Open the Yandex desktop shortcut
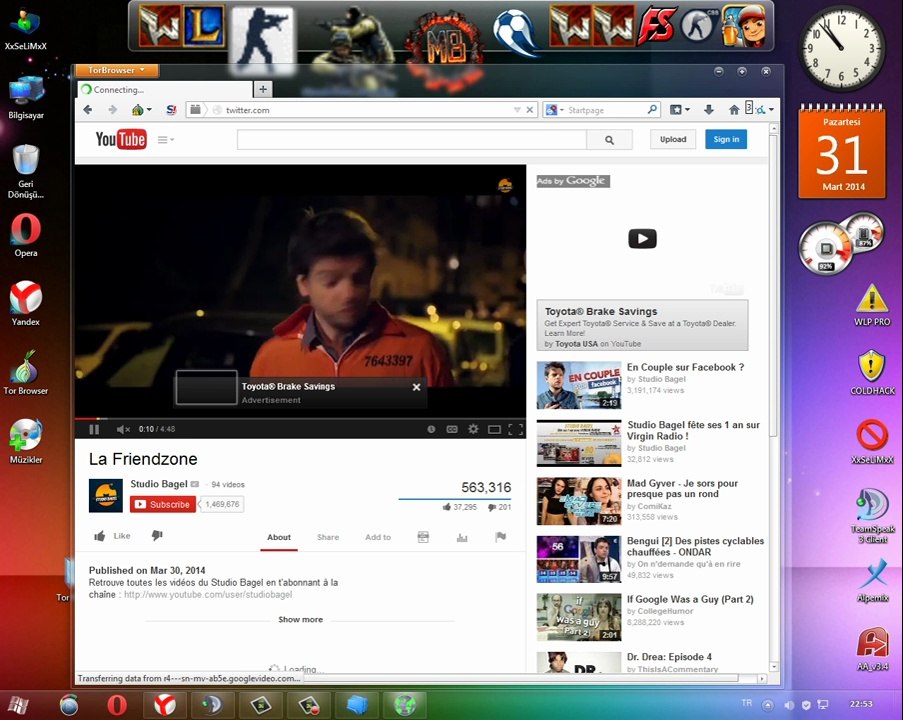The width and height of the screenshot is (903, 720). pos(26,304)
